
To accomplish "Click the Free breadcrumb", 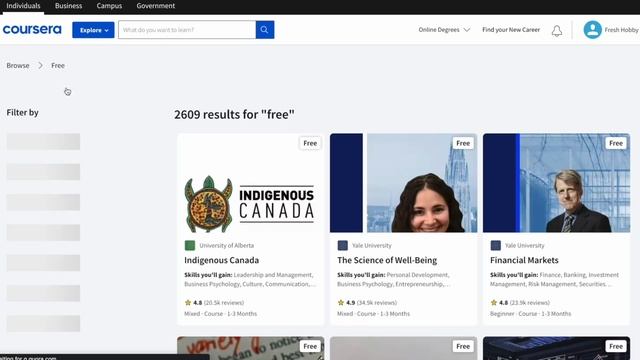I will point(58,65).
